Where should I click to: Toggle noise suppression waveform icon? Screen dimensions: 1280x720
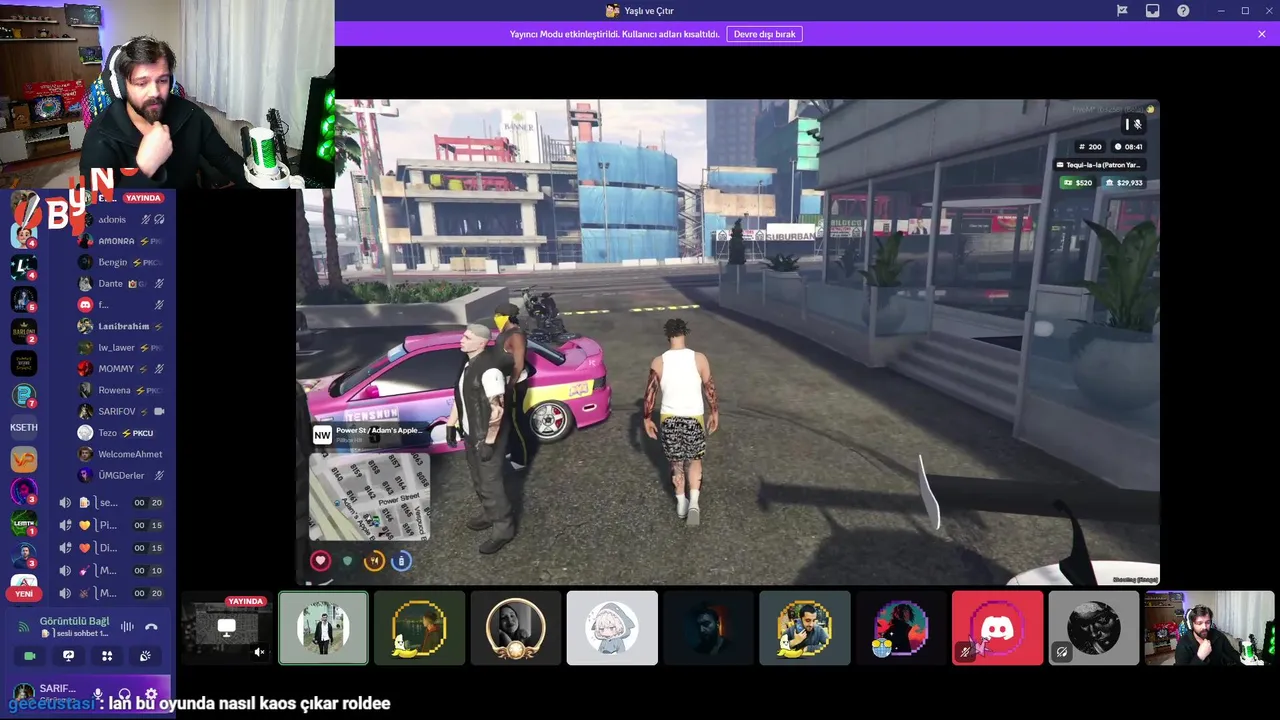coord(127,627)
